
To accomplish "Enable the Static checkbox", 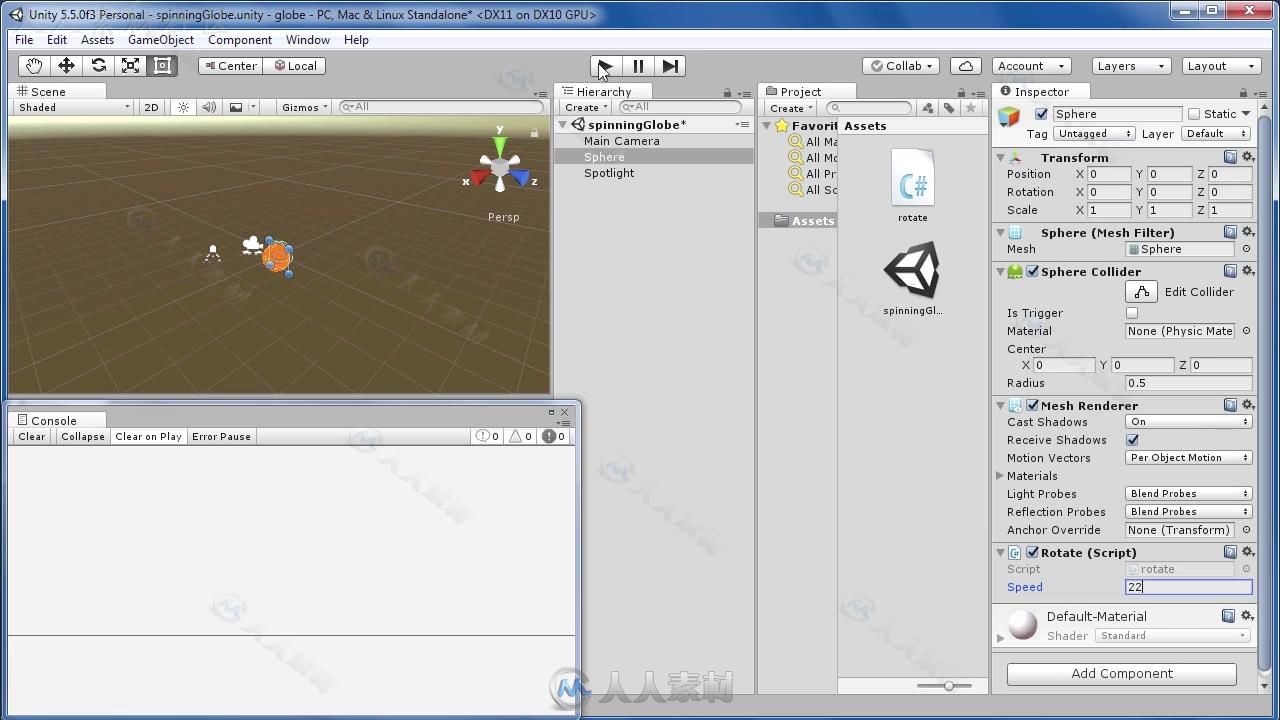I will pyautogui.click(x=1193, y=114).
